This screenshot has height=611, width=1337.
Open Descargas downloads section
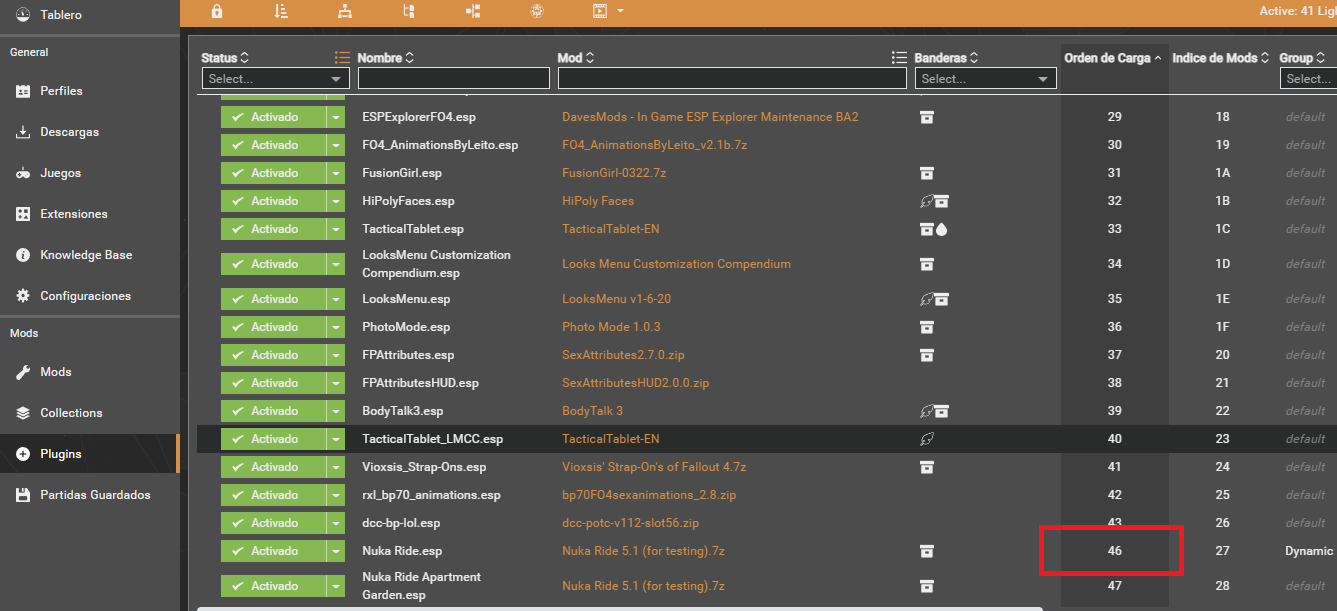(90, 132)
